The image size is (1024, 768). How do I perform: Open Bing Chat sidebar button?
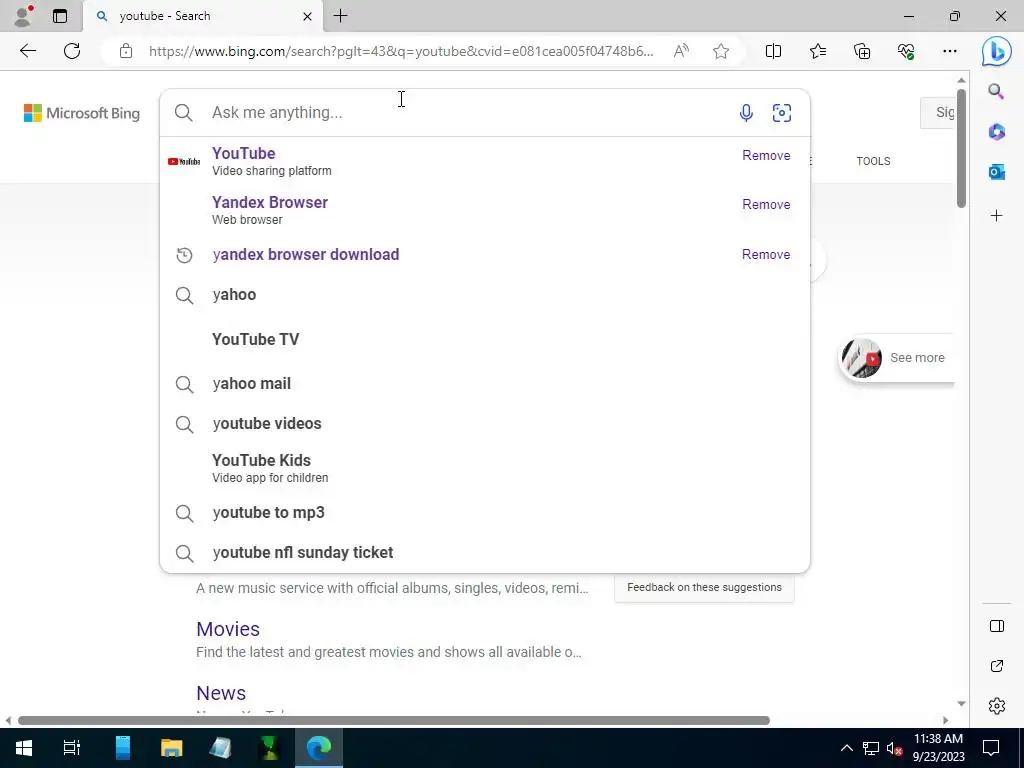tap(997, 52)
